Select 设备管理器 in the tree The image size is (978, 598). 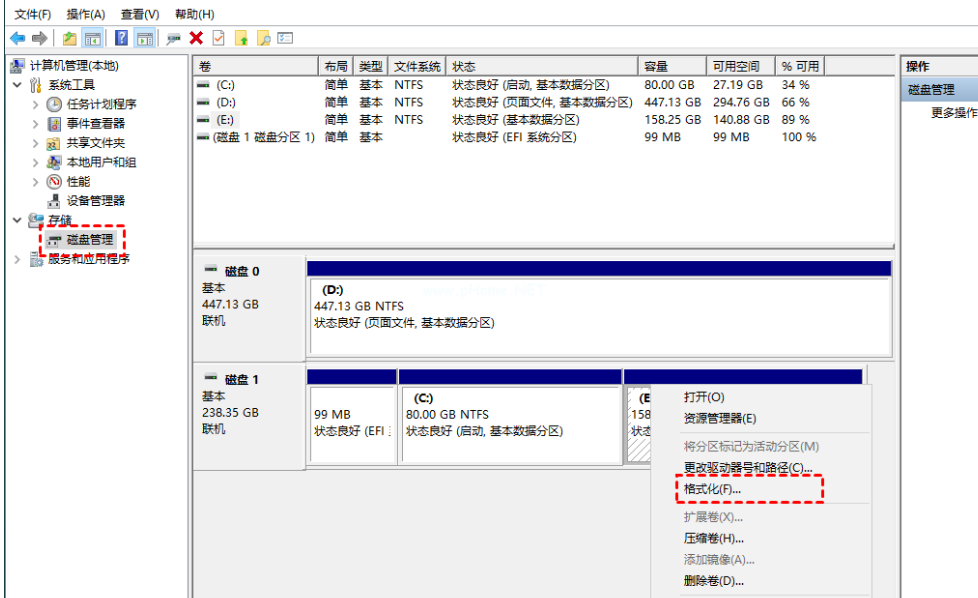click(x=95, y=201)
